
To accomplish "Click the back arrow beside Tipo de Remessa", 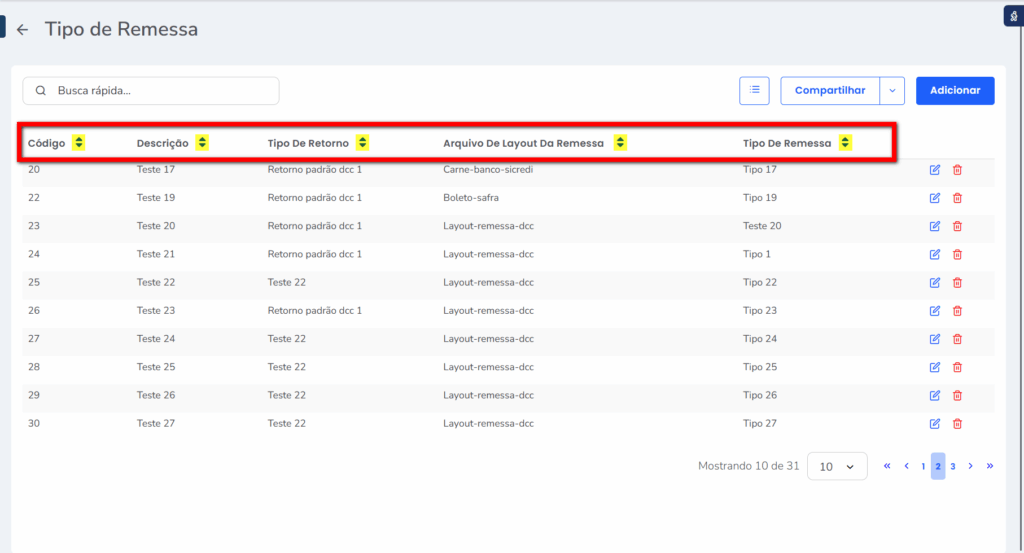I will coord(22,30).
